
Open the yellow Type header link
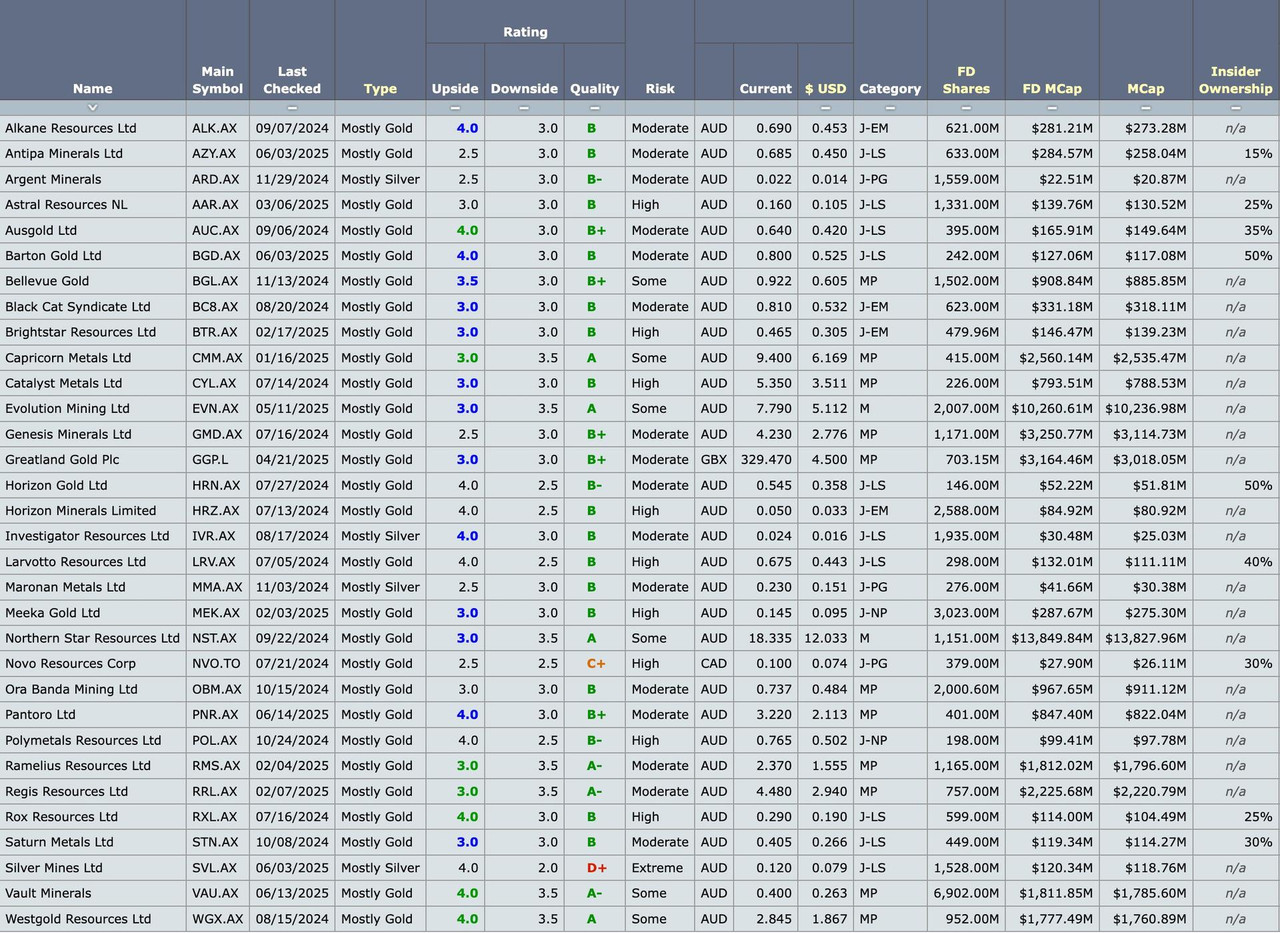380,88
